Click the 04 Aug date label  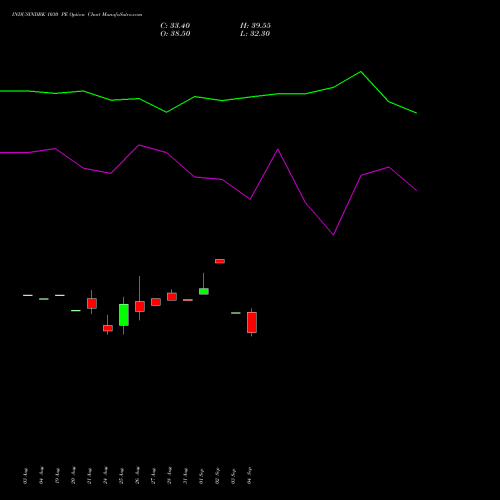(x=42, y=475)
